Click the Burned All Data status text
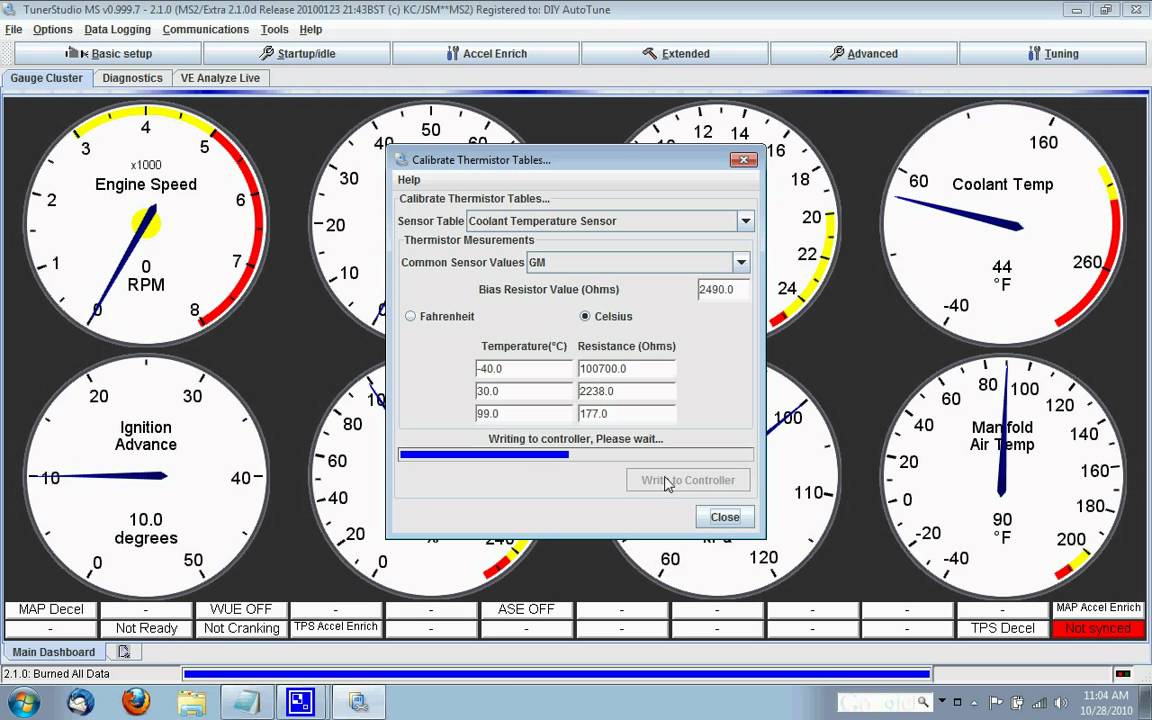The height and width of the screenshot is (720, 1152). 57,674
